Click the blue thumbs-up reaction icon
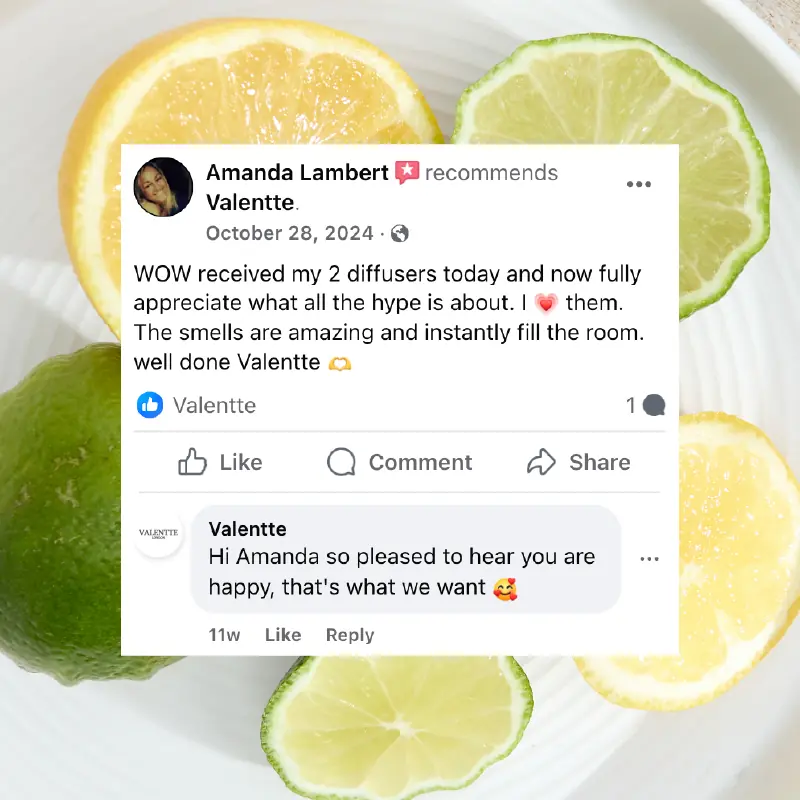Screen dimensions: 800x800 (150, 405)
